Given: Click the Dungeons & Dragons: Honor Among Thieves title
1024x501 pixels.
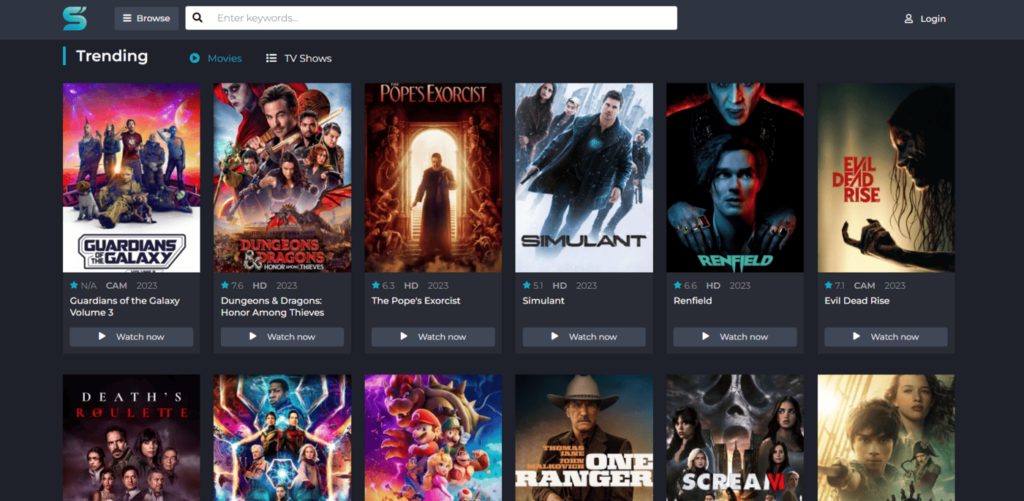Looking at the screenshot, I should click(x=272, y=306).
